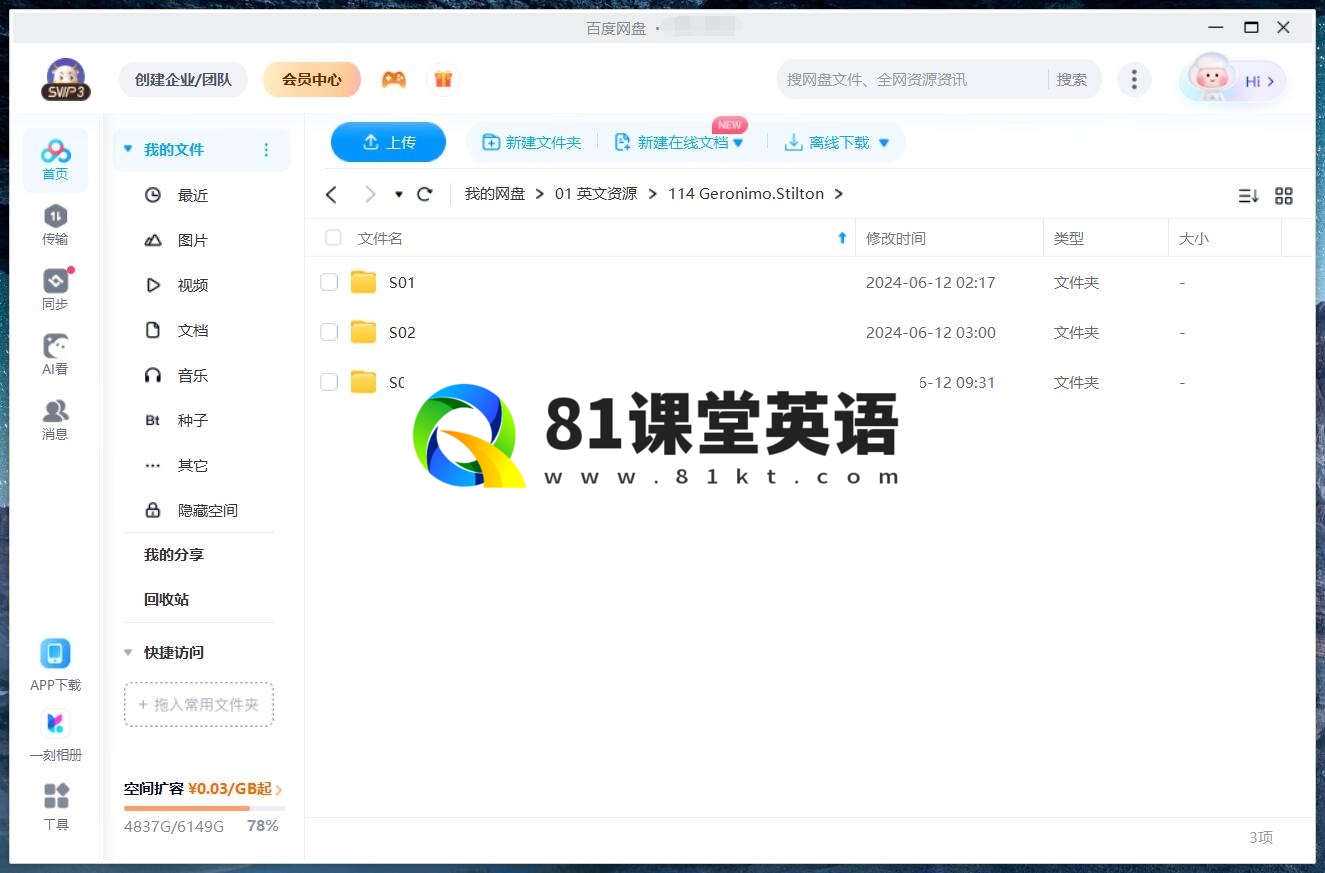The height and width of the screenshot is (873, 1325).
Task: Click the 搜索 search button
Action: (x=1072, y=80)
